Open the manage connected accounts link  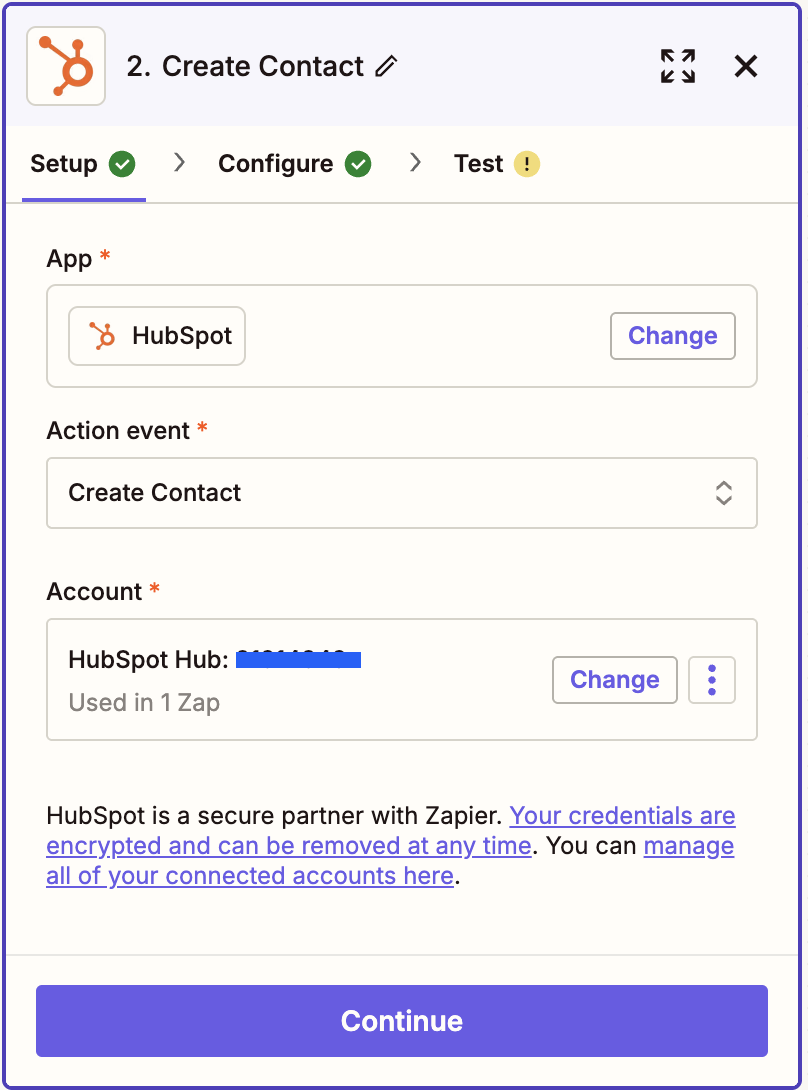click(688, 846)
